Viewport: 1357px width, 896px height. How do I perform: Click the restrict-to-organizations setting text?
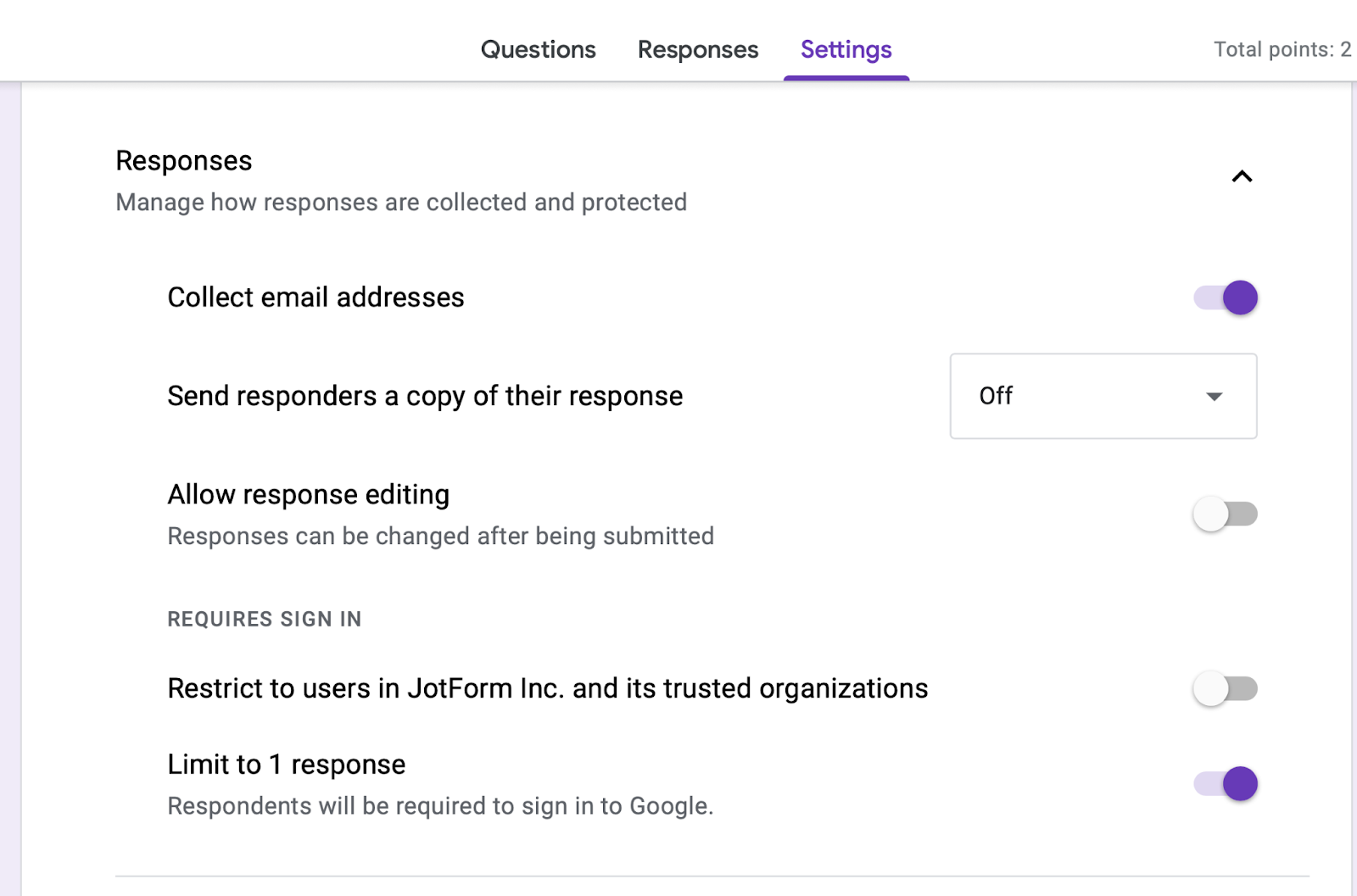(x=547, y=688)
